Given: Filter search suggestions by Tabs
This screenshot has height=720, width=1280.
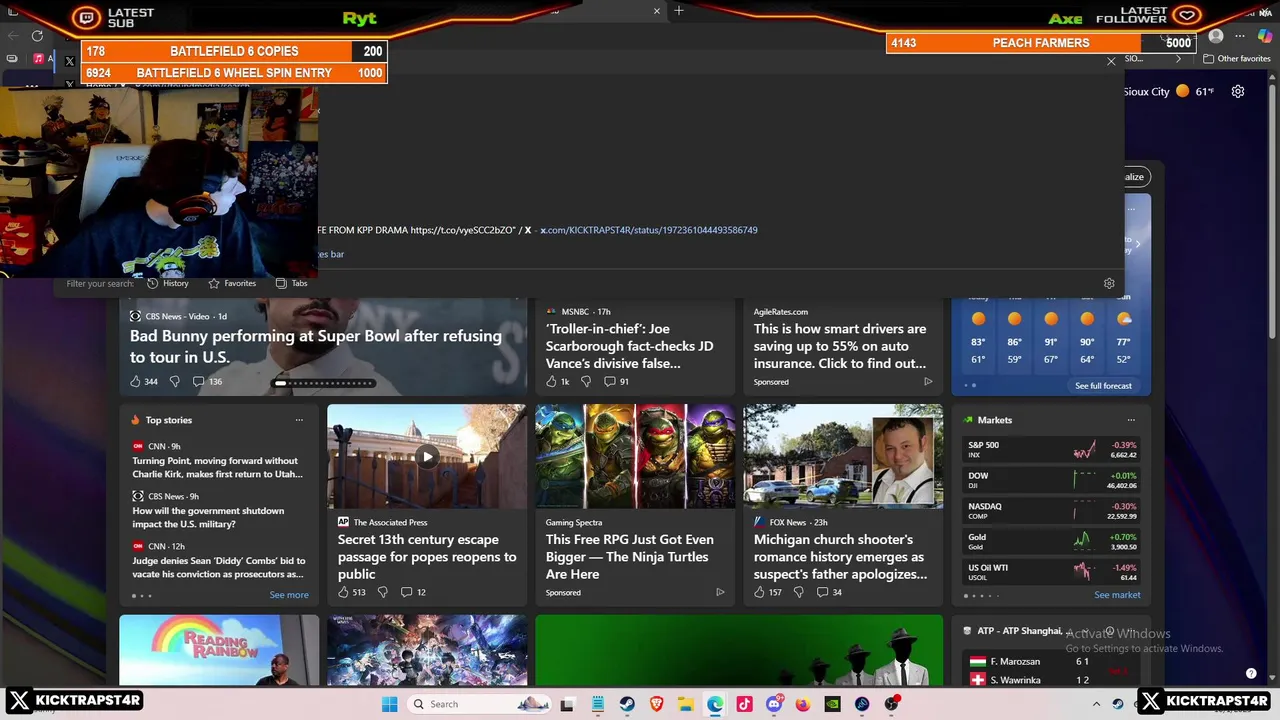Looking at the screenshot, I should click(291, 283).
